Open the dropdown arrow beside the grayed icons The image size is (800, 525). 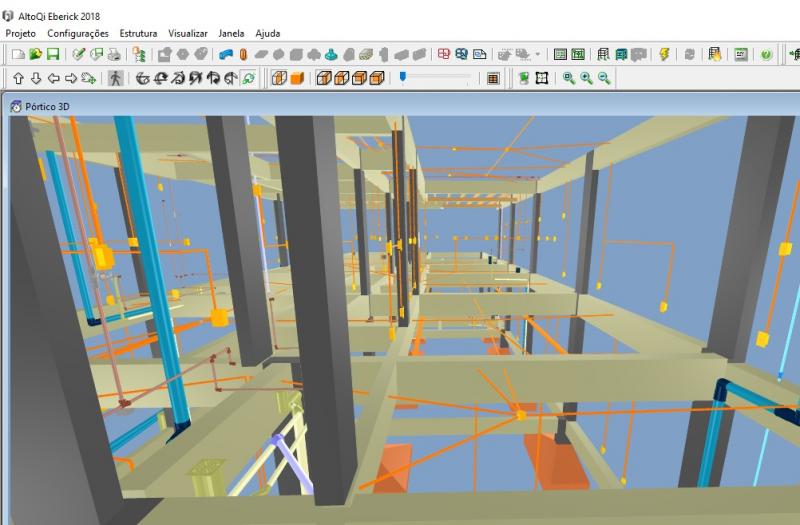coord(537,54)
